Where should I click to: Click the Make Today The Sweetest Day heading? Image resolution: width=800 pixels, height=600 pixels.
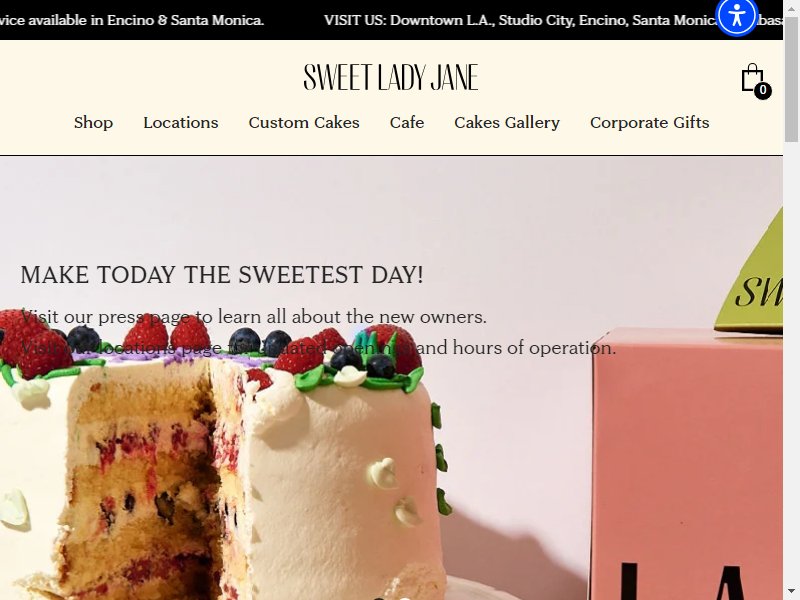222,274
